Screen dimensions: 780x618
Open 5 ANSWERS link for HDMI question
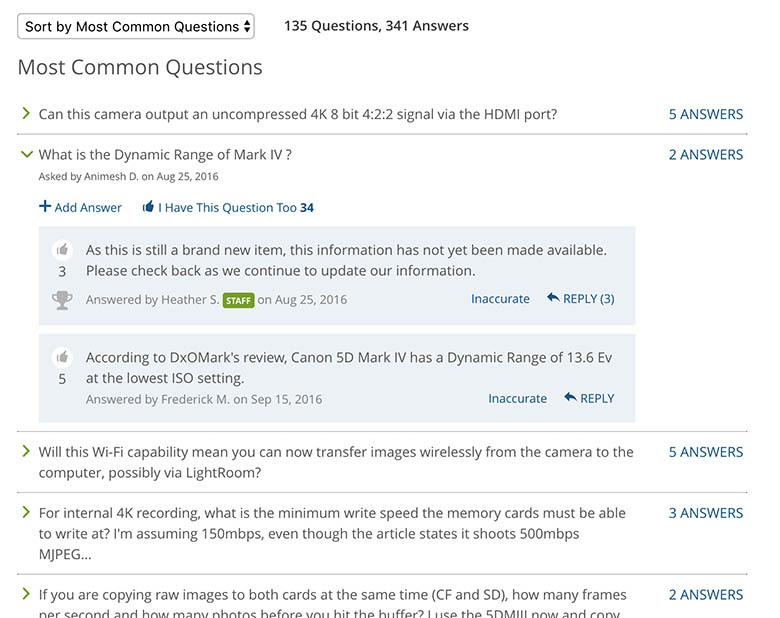(705, 114)
